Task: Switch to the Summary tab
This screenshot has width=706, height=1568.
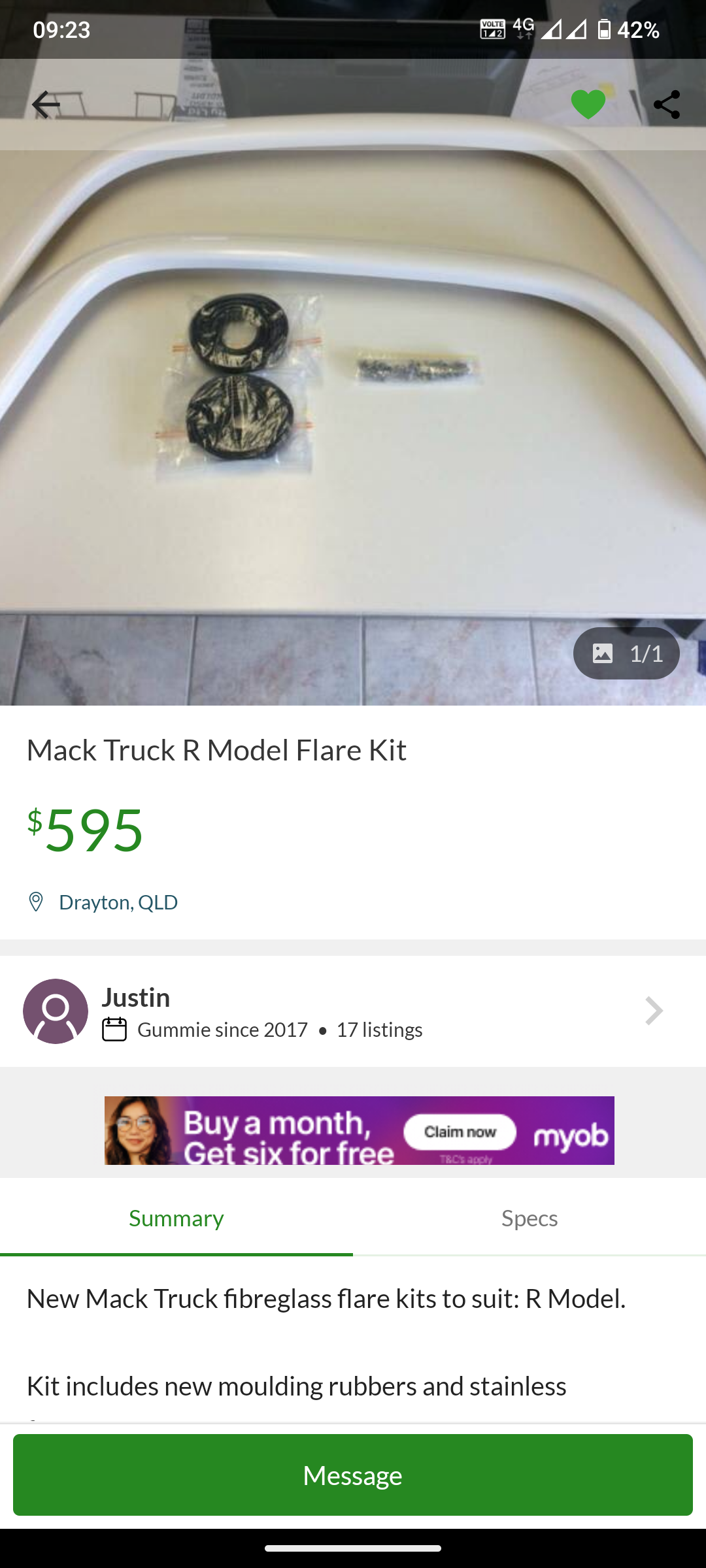Action: click(x=176, y=1218)
